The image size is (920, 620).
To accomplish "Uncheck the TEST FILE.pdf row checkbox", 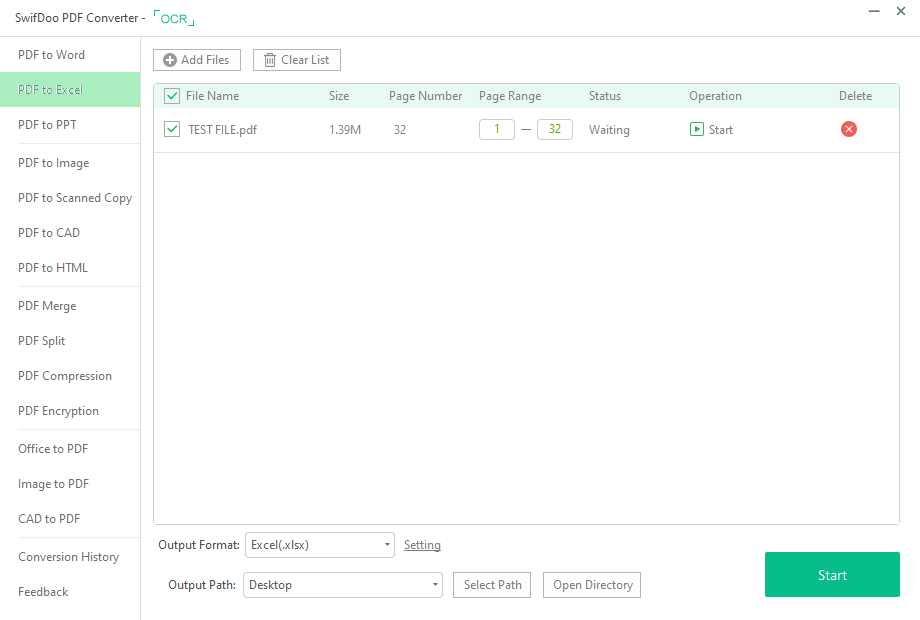I will (172, 129).
